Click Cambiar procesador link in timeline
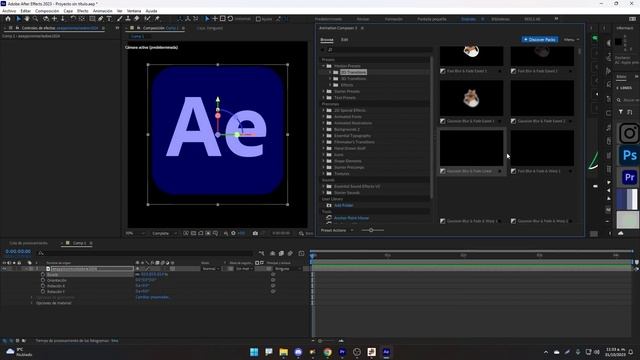 coord(152,297)
